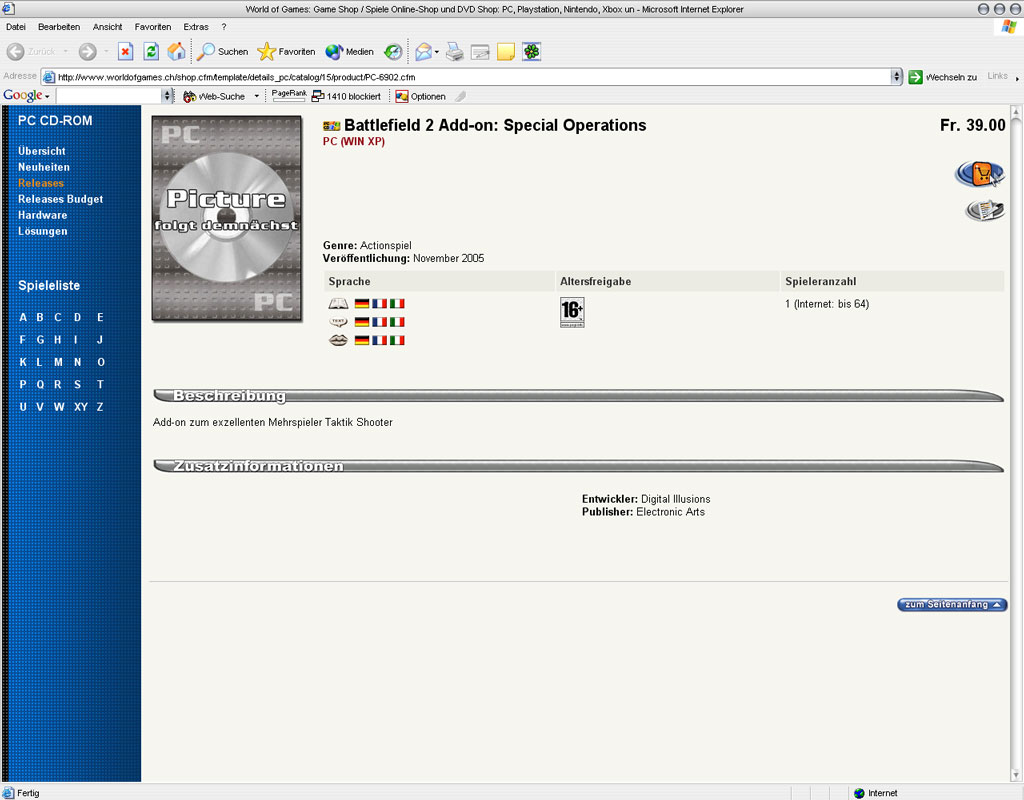The height and width of the screenshot is (800, 1024).
Task: Open the Back button history dropdown arrow
Action: pyautogui.click(x=65, y=52)
